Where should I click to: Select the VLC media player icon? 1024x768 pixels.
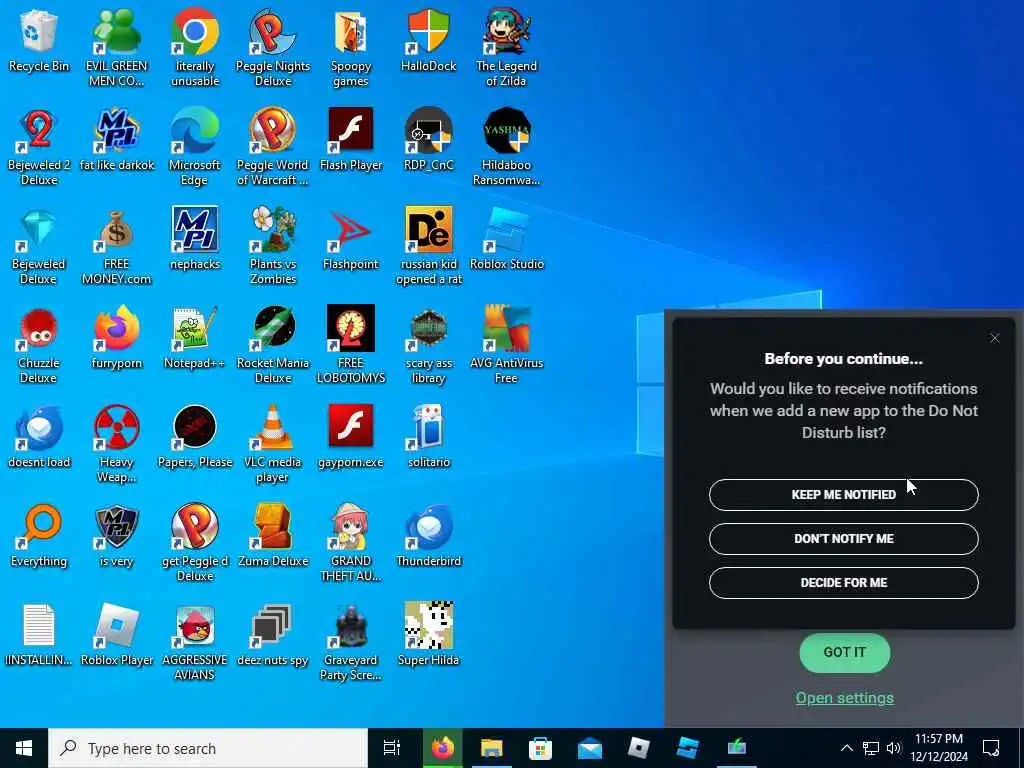pos(273,427)
